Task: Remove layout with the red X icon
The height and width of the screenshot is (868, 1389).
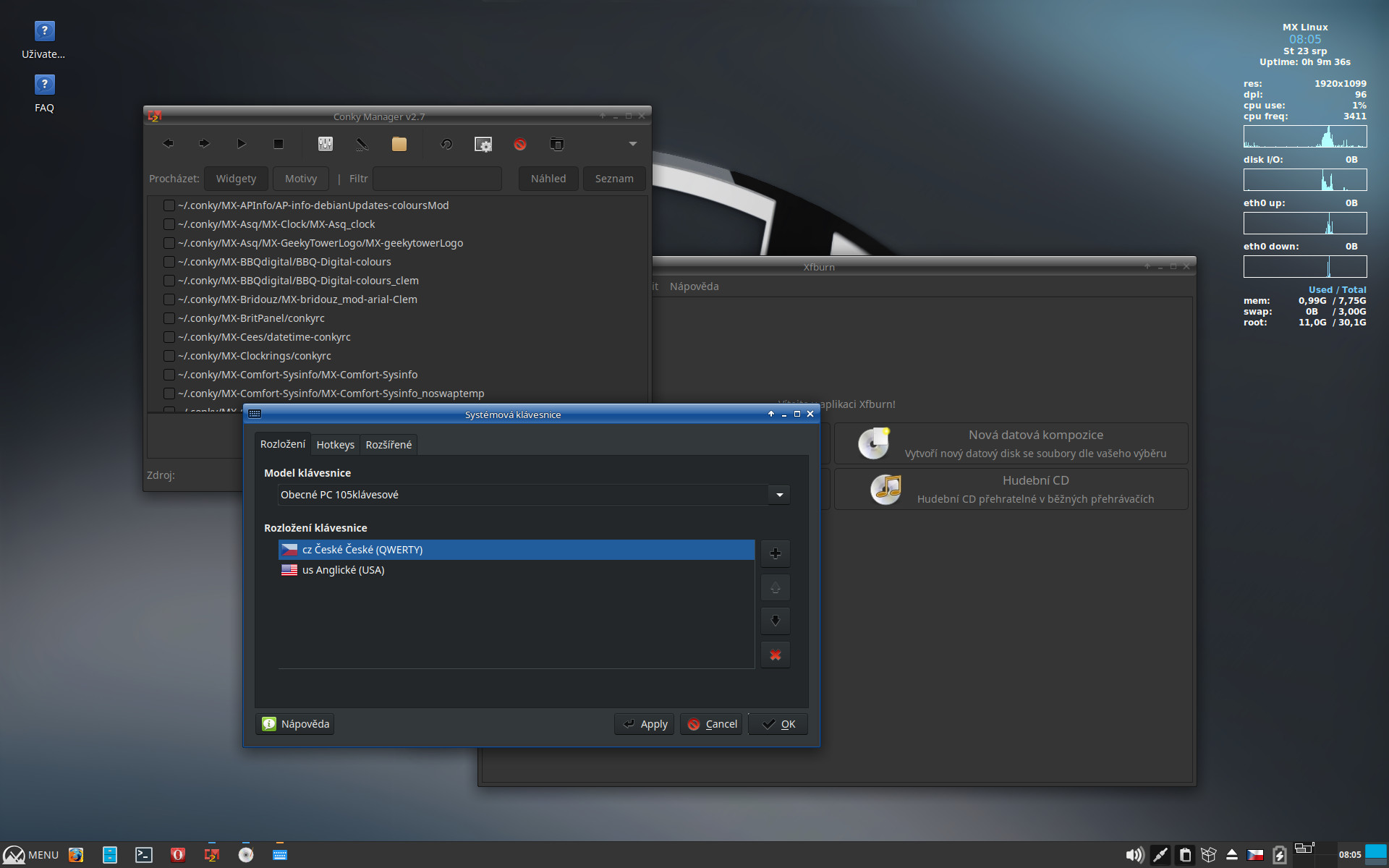Action: (776, 655)
